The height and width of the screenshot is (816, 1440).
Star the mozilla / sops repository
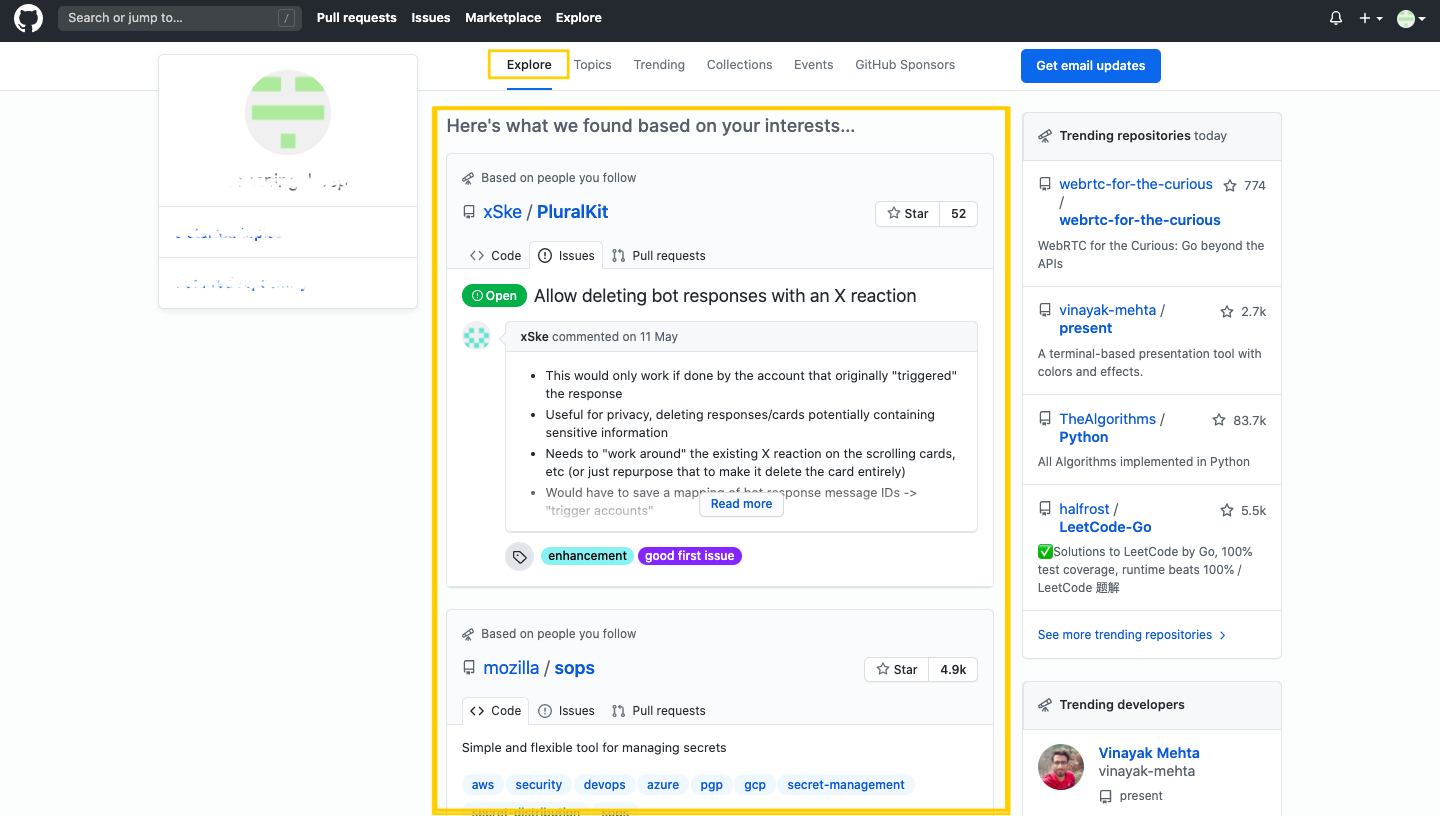tap(896, 669)
